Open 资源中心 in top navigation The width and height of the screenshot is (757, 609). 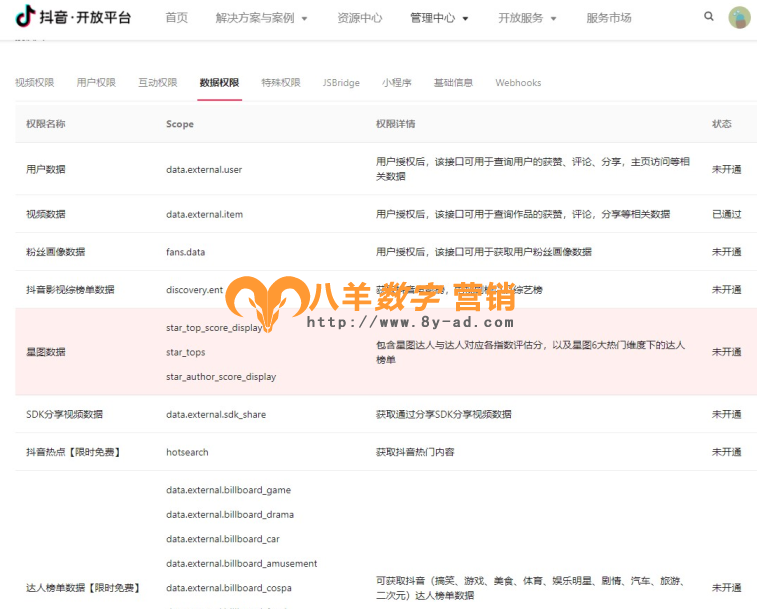(359, 18)
